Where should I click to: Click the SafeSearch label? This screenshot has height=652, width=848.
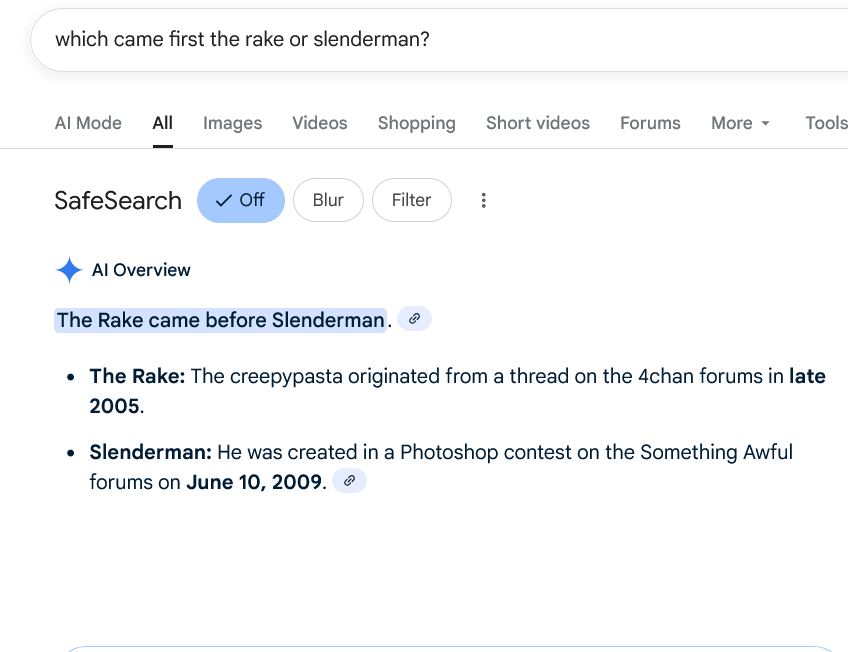click(118, 200)
